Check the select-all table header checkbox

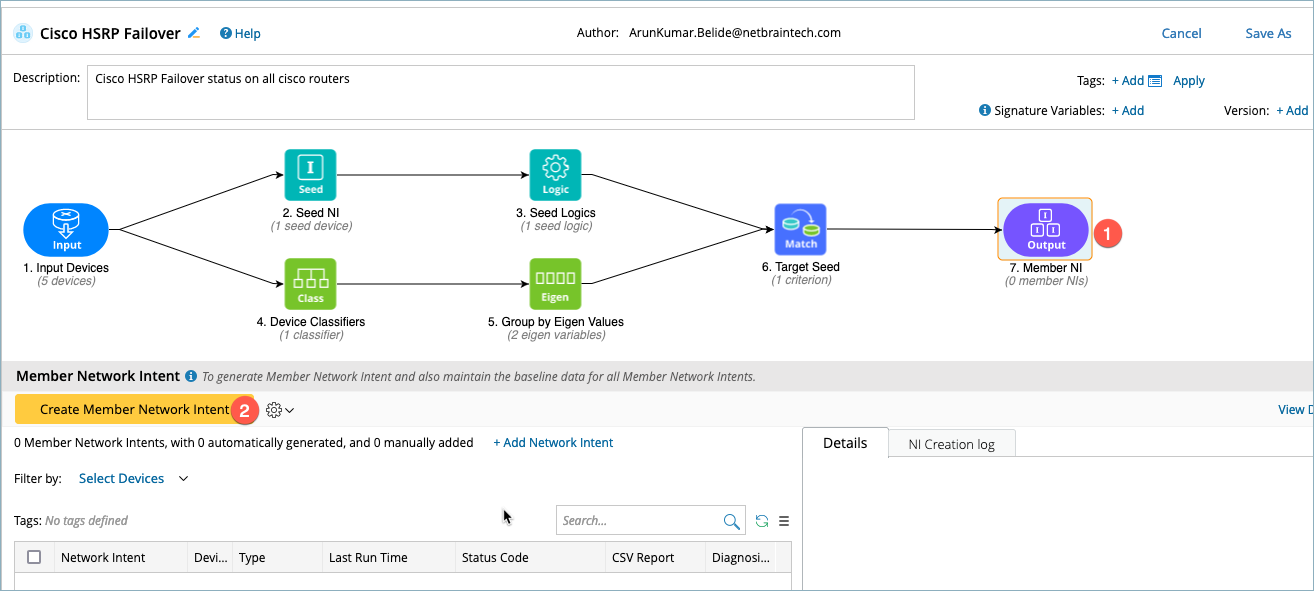pyautogui.click(x=34, y=558)
